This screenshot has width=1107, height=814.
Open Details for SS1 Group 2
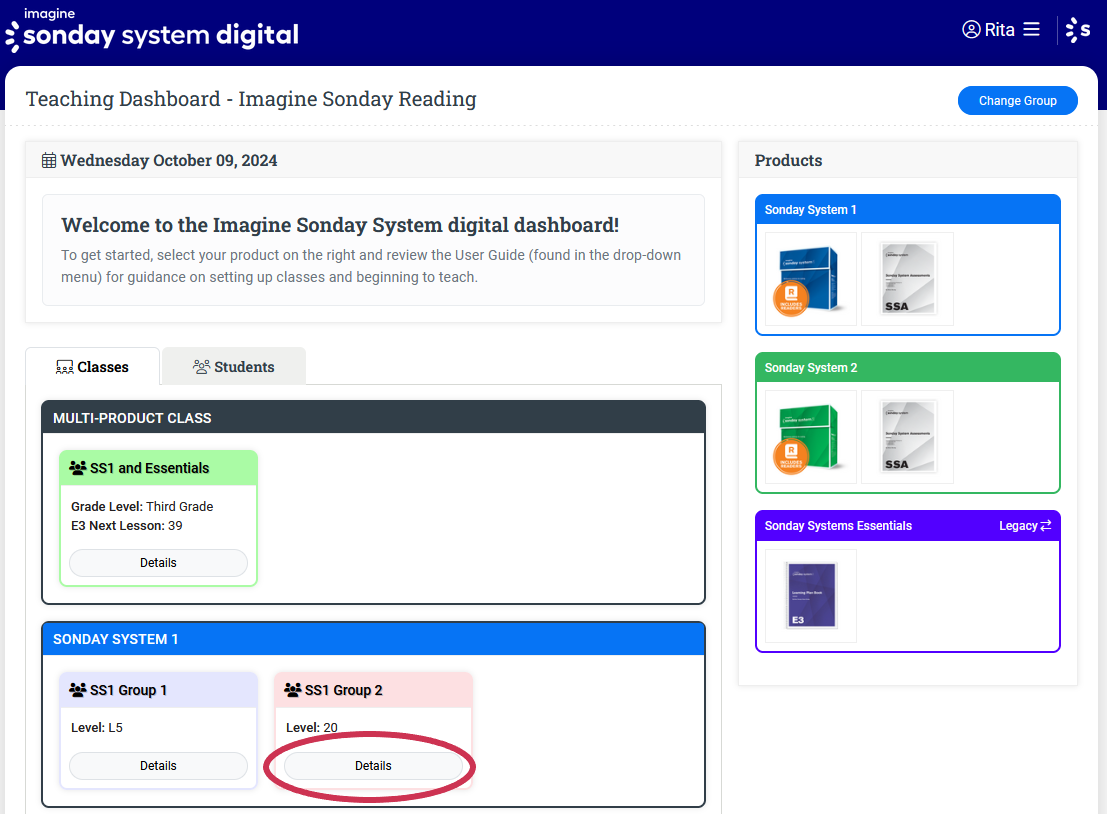(373, 766)
